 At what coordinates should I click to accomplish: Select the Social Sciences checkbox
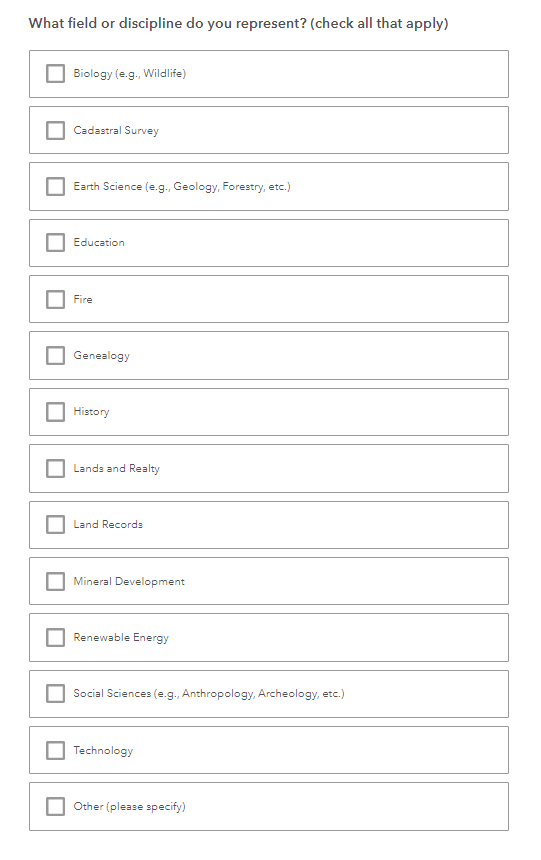55,693
